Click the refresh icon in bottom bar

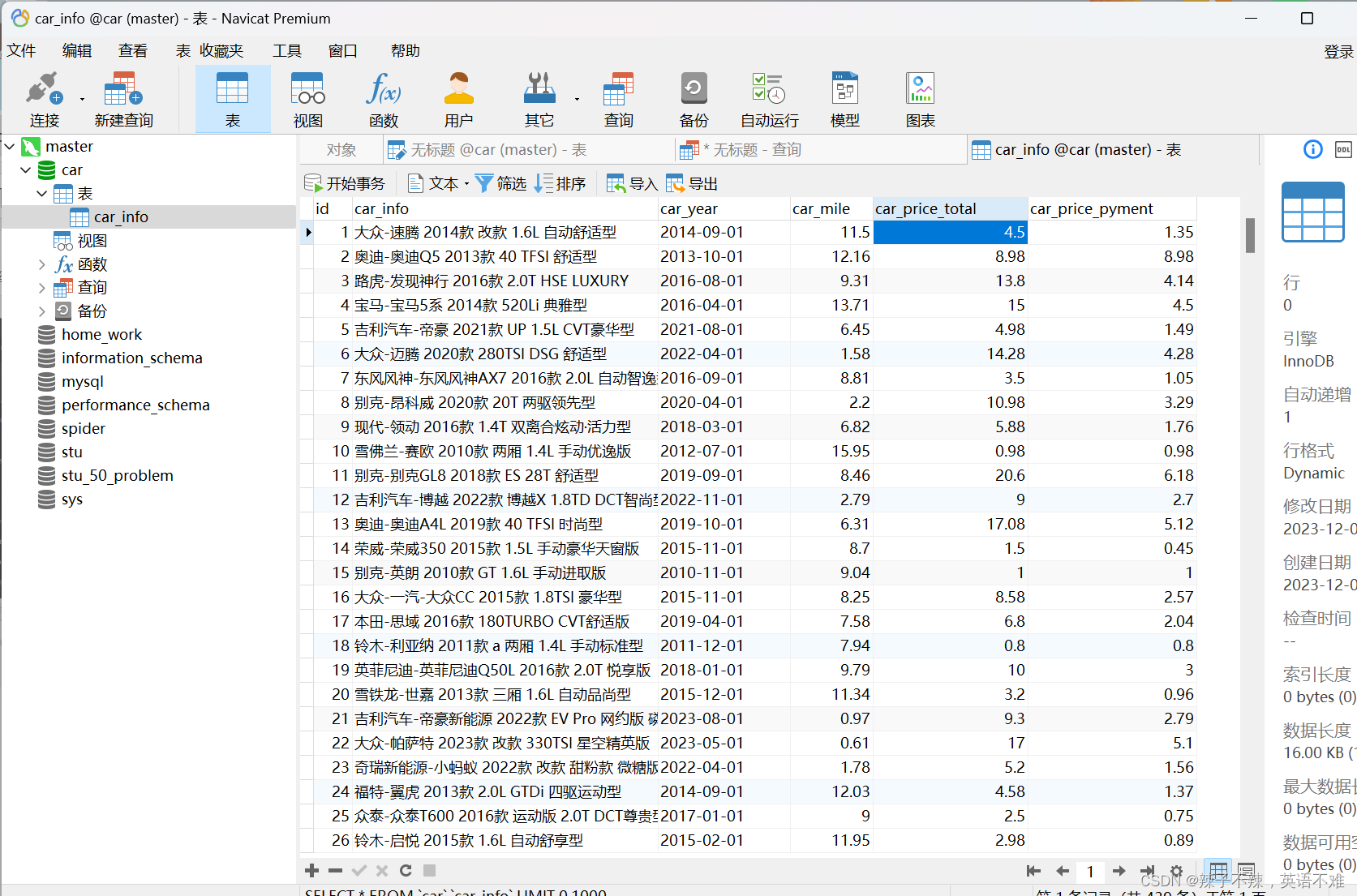click(406, 870)
